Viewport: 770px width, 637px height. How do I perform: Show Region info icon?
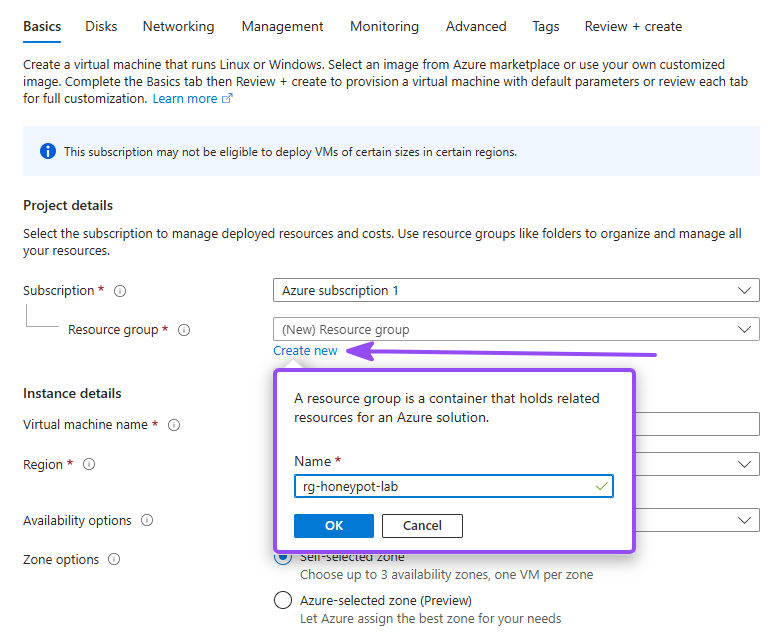(x=89, y=464)
